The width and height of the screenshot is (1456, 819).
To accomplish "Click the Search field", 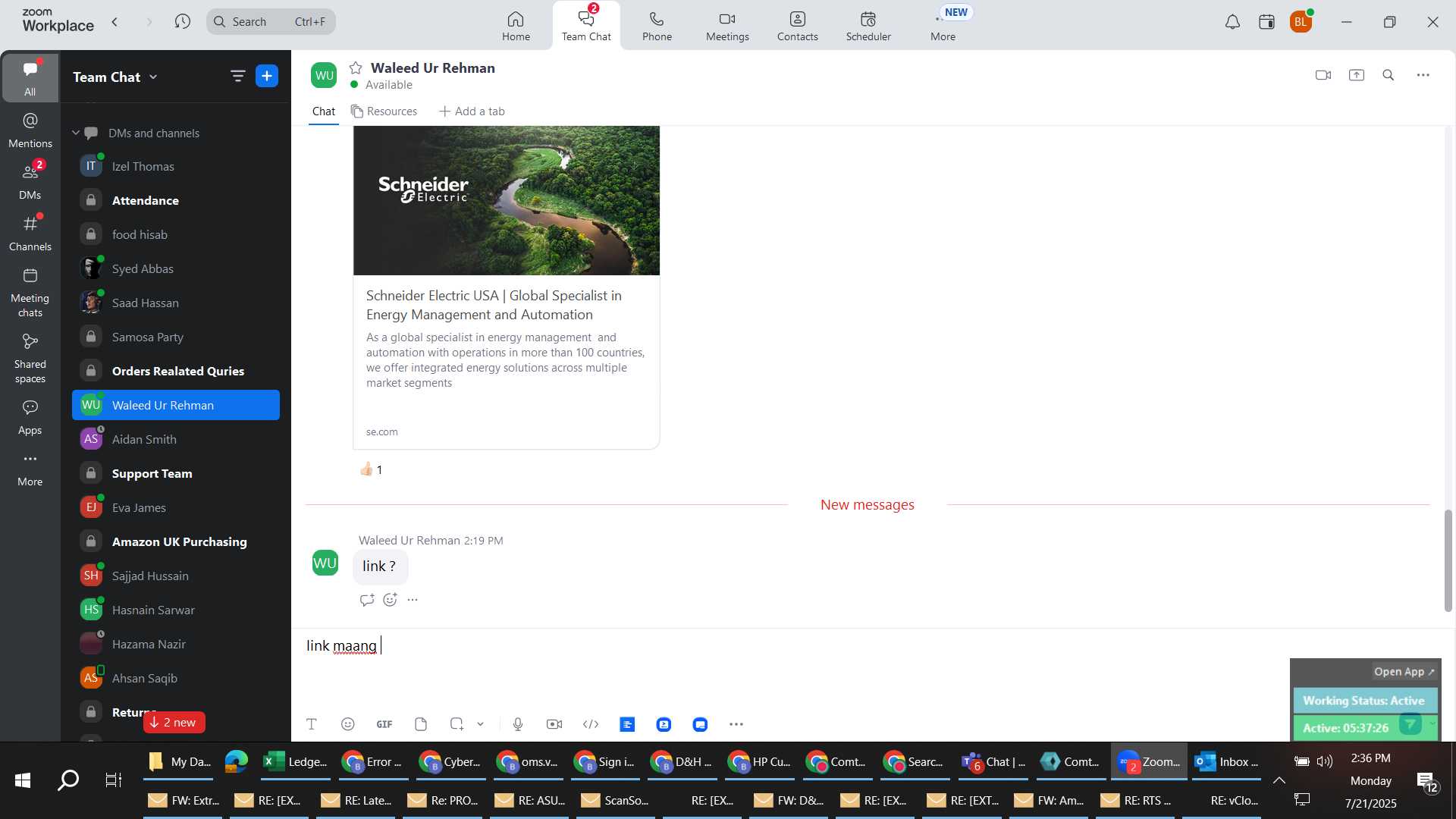I will point(271,22).
